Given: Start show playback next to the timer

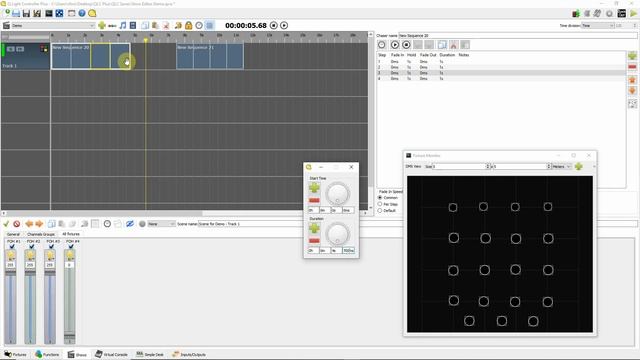Looking at the screenshot, I should (284, 25).
